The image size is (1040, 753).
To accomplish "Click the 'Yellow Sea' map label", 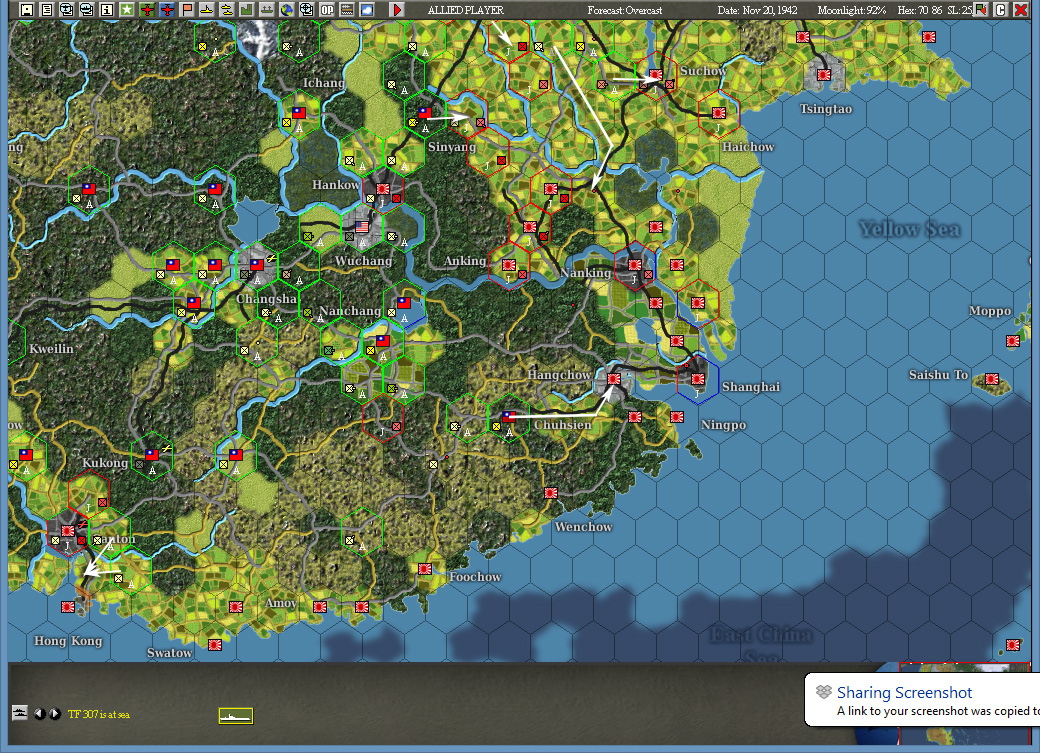I will pyautogui.click(x=909, y=229).
